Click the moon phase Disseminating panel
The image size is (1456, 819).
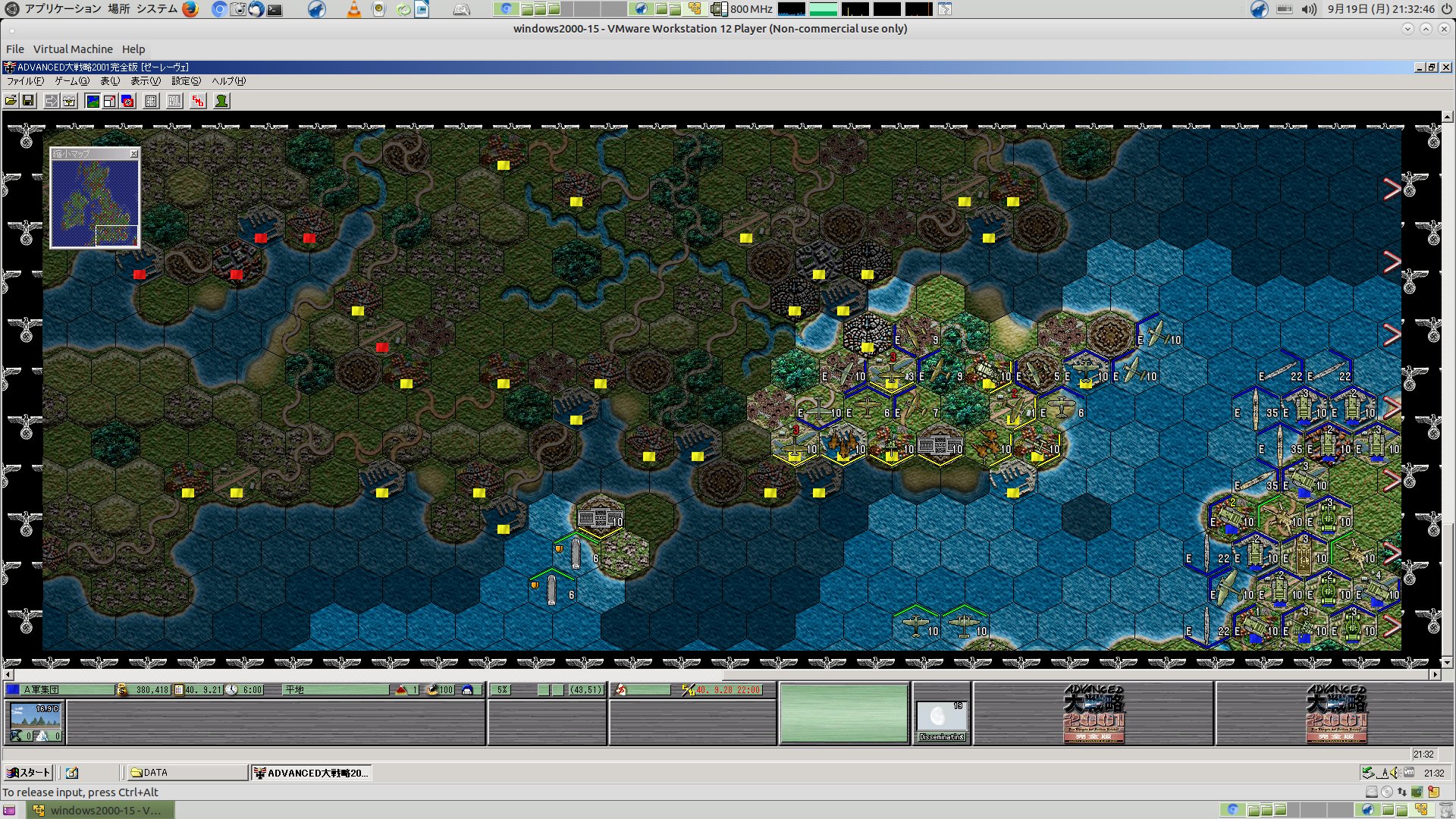[x=942, y=721]
